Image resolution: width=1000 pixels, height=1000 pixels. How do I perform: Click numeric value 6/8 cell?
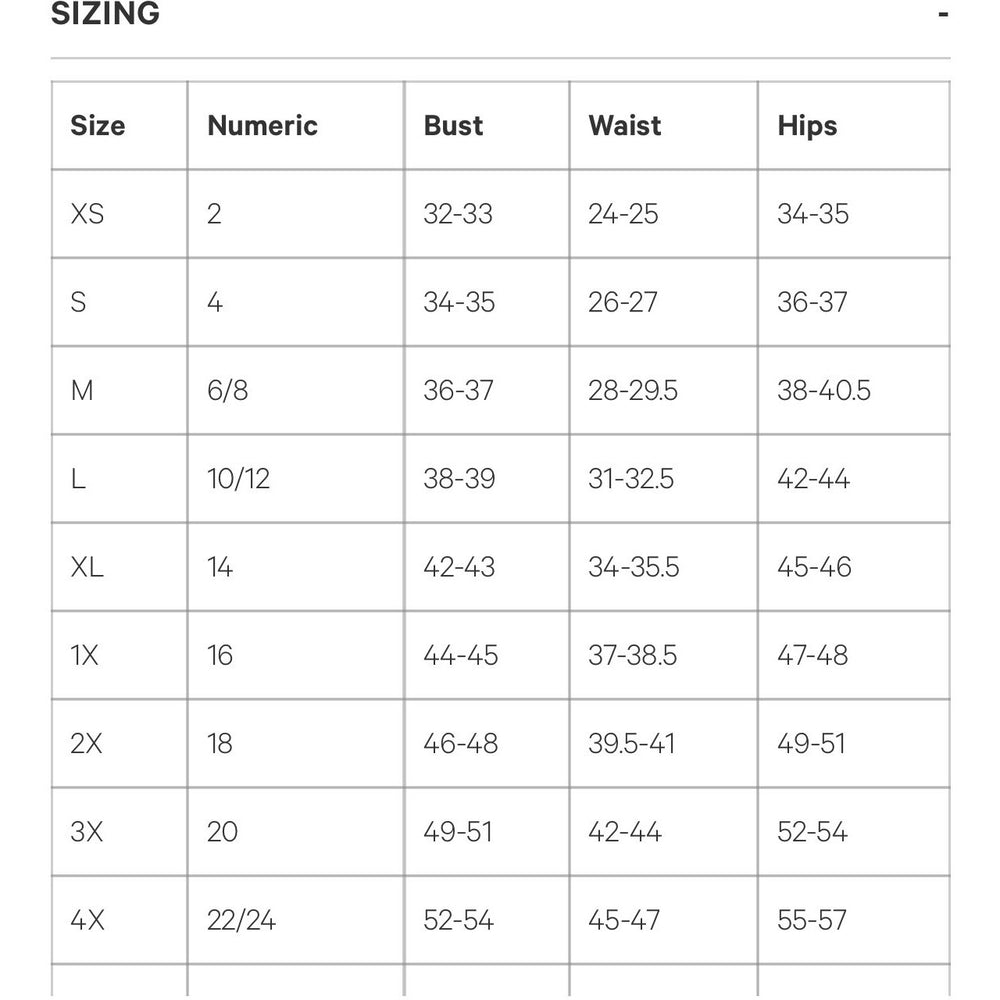pyautogui.click(x=228, y=390)
